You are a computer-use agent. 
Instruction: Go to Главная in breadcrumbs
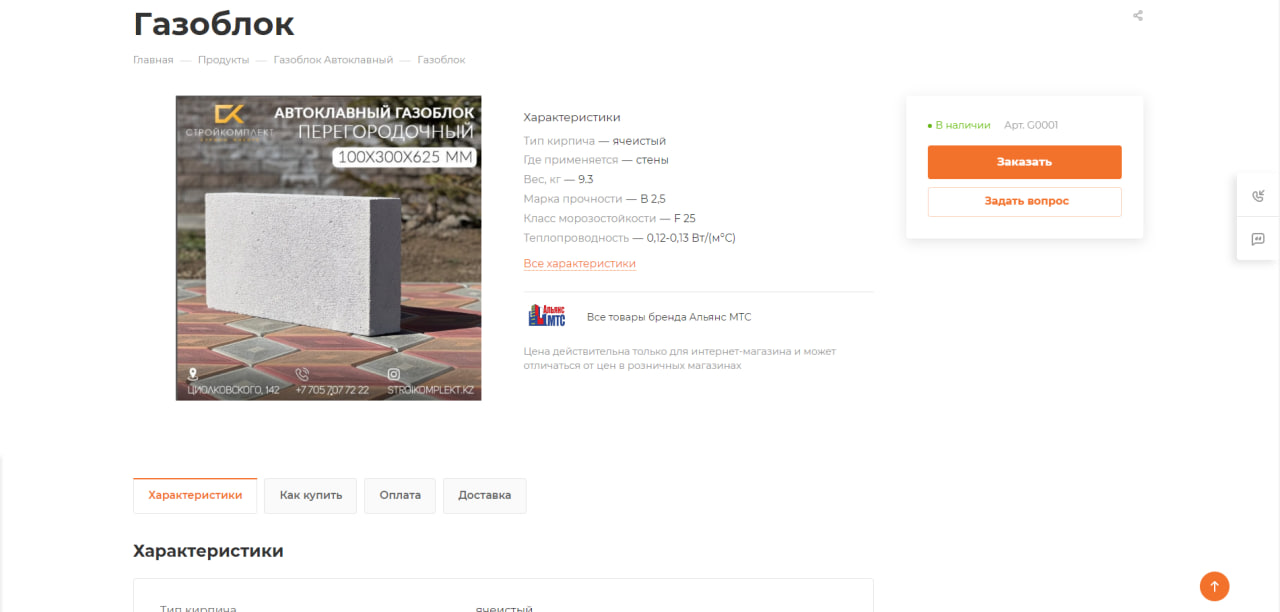coord(153,60)
